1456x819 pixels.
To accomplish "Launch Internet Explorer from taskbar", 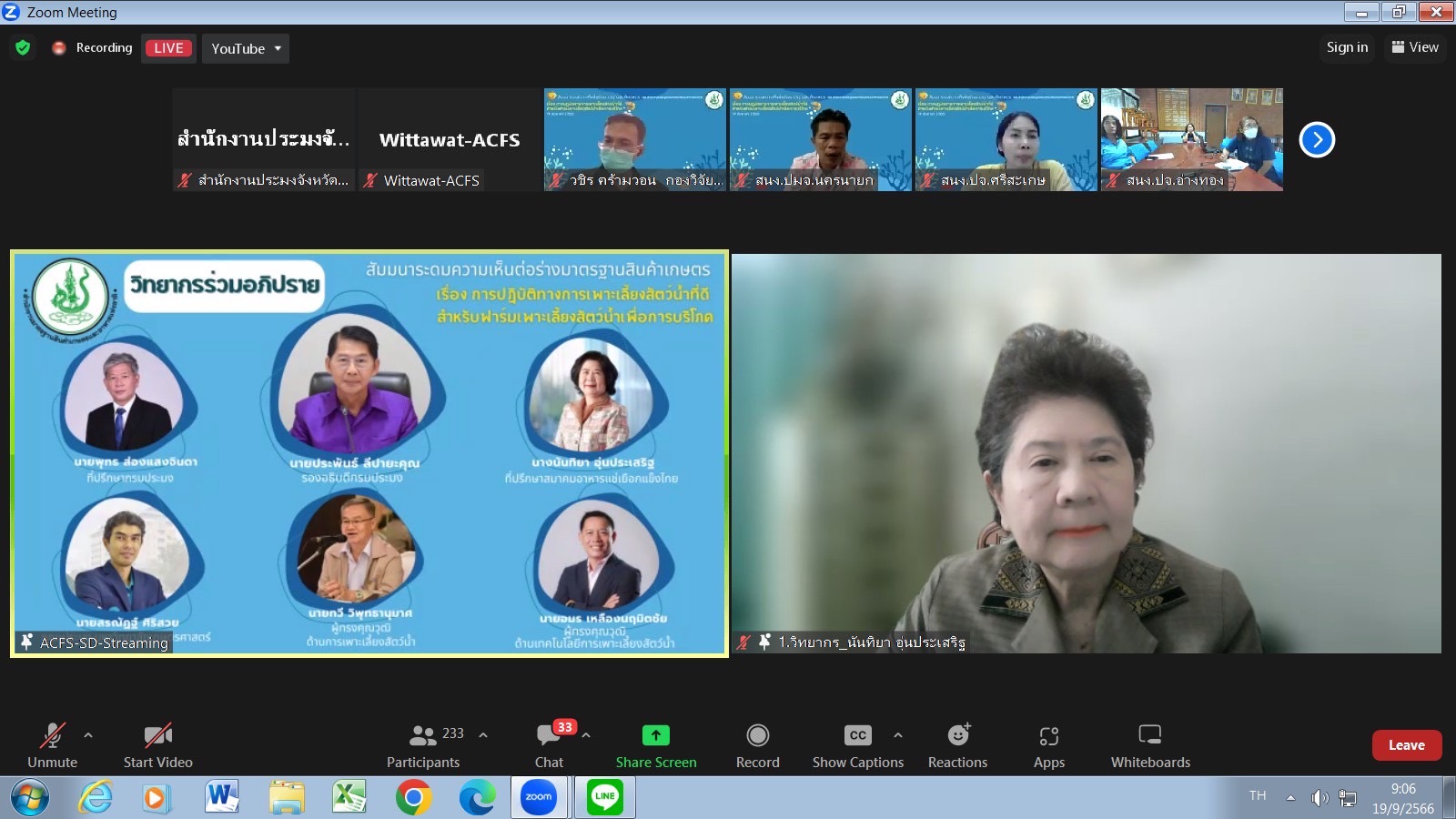I will pos(95,798).
